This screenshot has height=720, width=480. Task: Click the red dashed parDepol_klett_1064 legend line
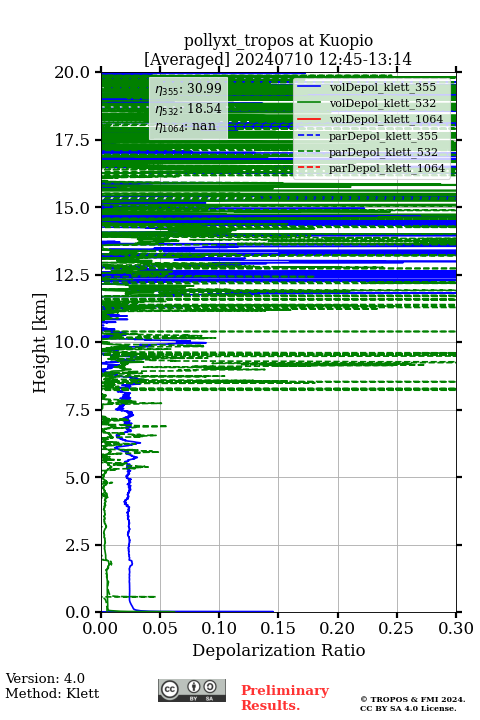tap(309, 168)
